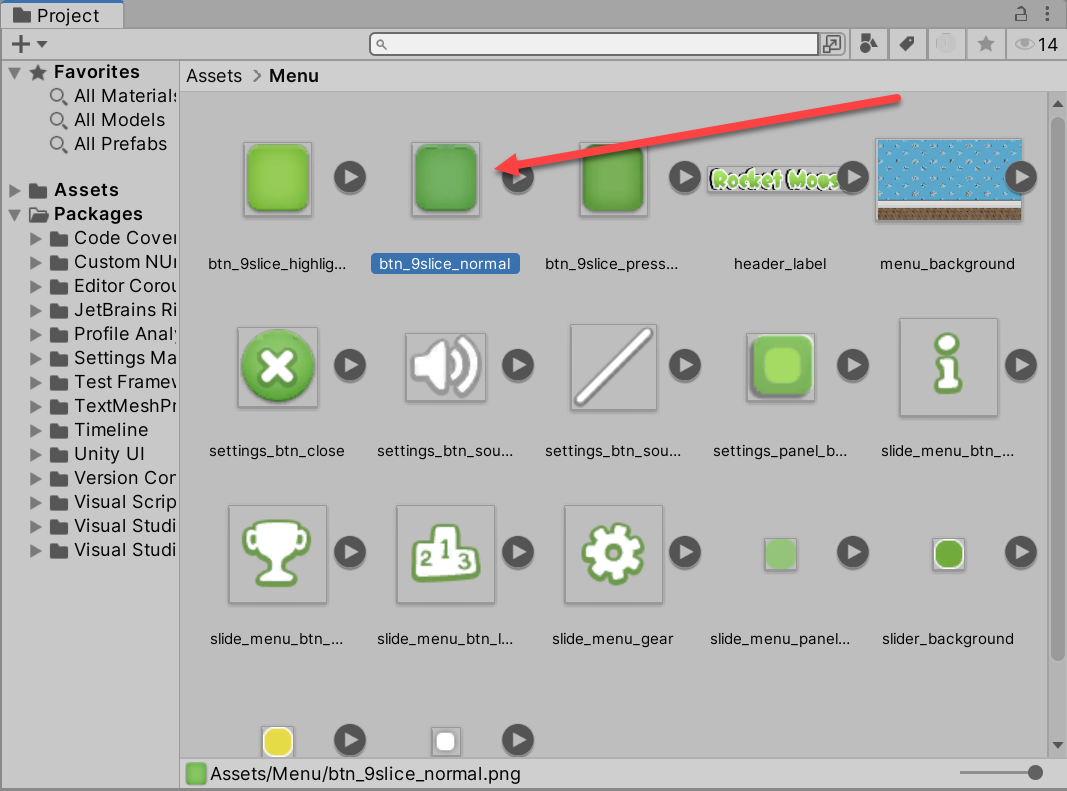Select the Project tab
The width and height of the screenshot is (1067, 791).
(x=62, y=15)
